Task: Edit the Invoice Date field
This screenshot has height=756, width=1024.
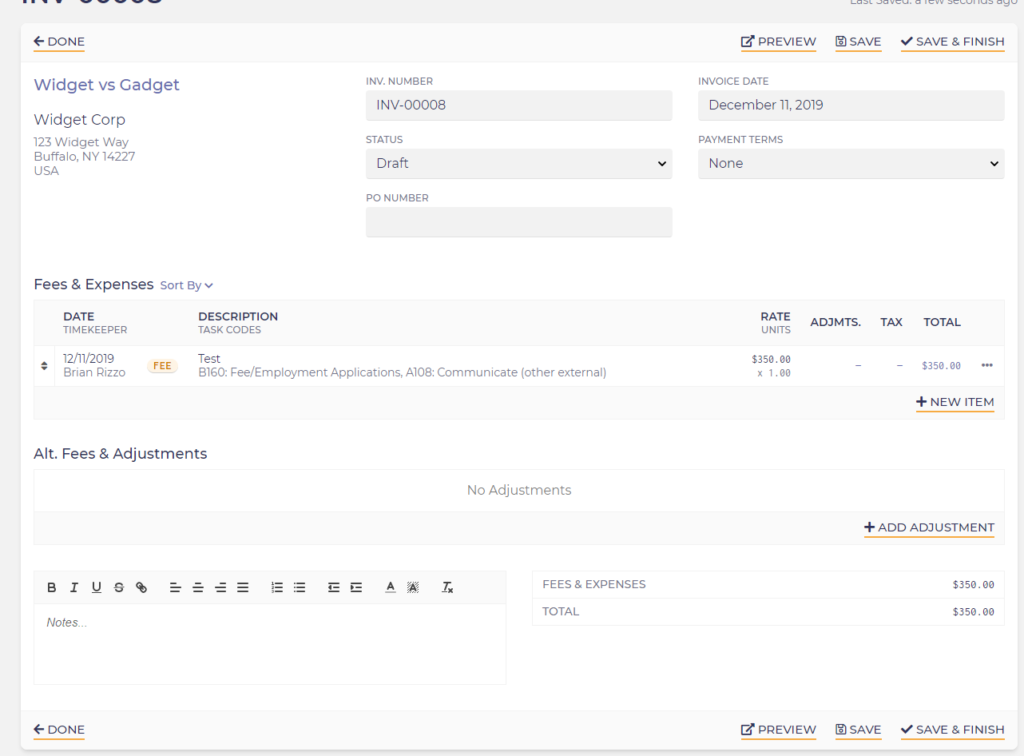Action: pos(851,105)
